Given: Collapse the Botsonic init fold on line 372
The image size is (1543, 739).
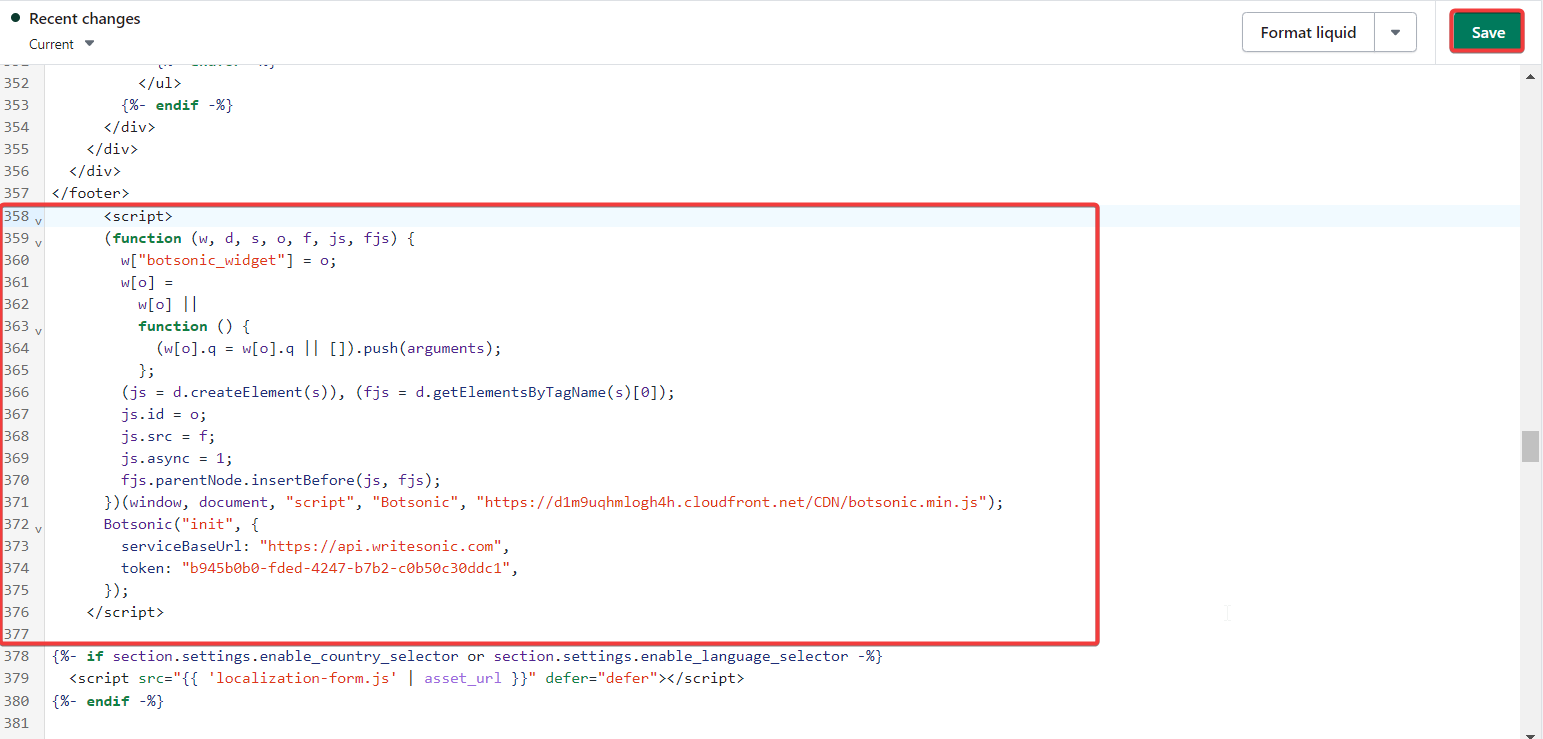Looking at the screenshot, I should coord(38,527).
